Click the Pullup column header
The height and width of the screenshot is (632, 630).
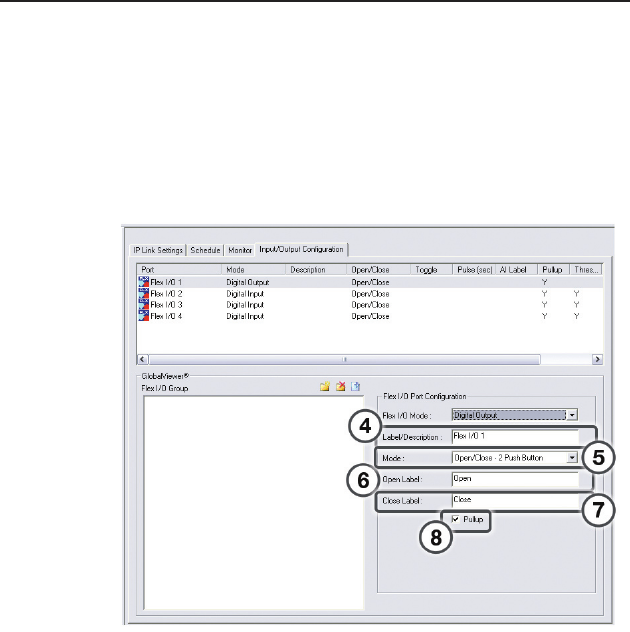[552, 270]
